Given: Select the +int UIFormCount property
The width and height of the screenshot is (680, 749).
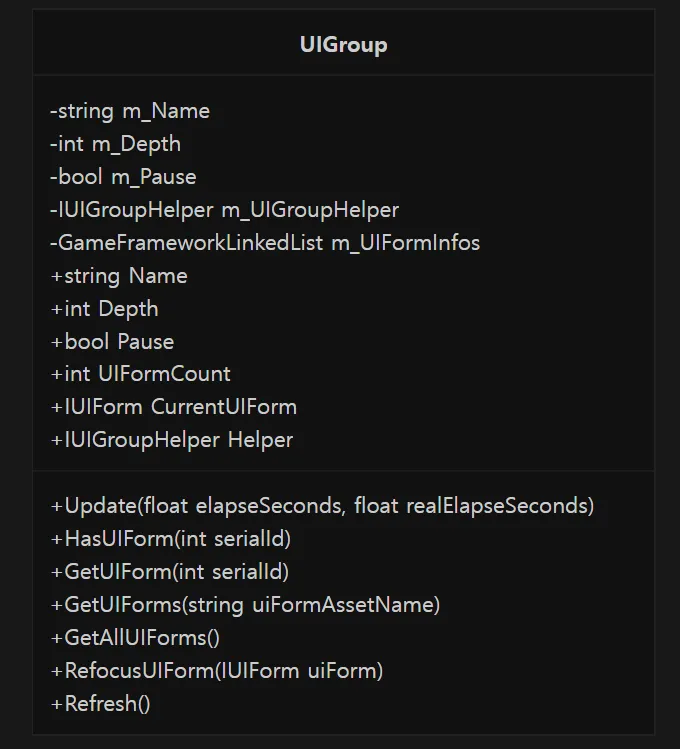Looking at the screenshot, I should tap(140, 374).
